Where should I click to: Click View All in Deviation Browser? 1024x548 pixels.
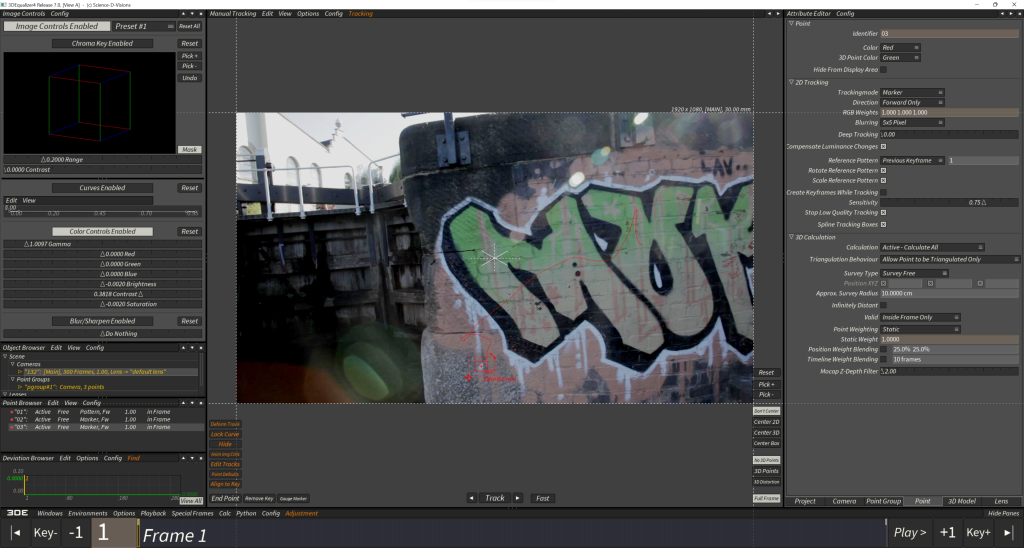[191, 500]
